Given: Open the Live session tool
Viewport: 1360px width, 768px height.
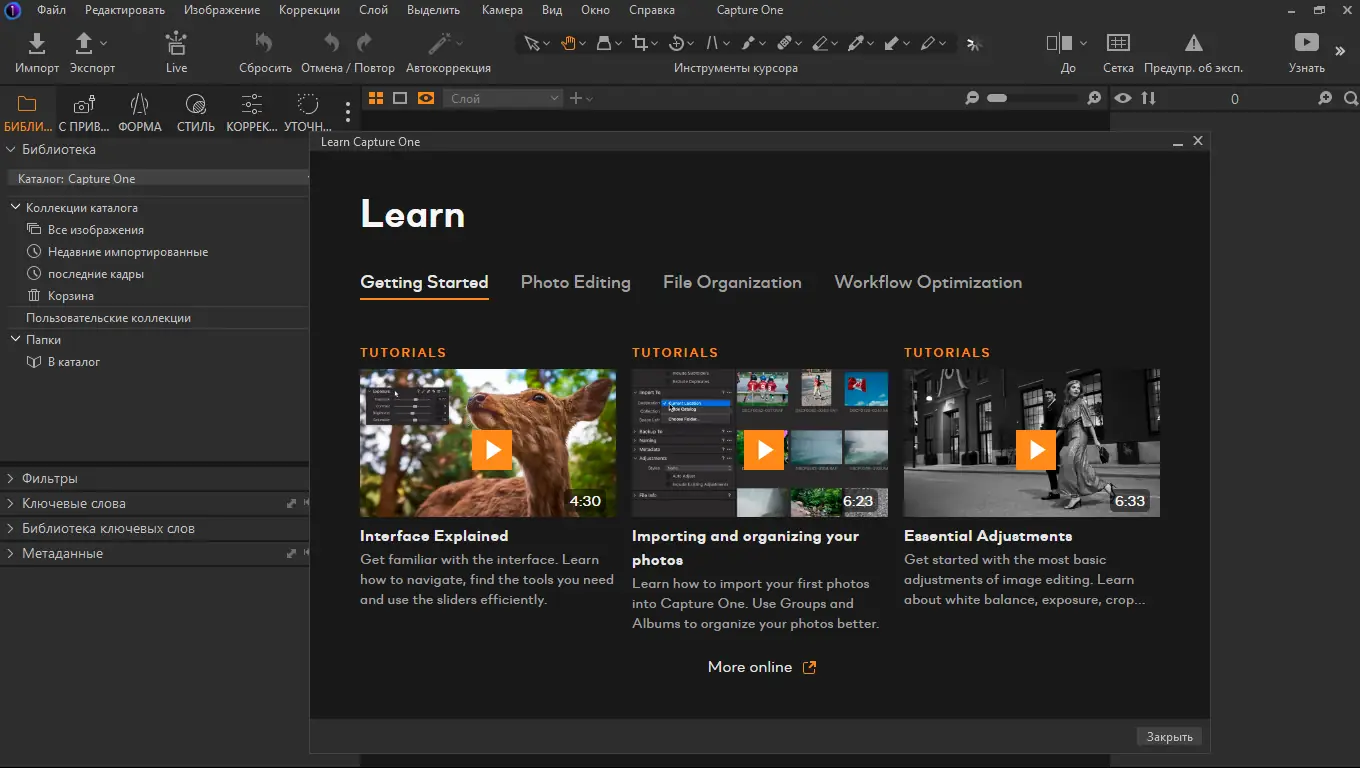Looking at the screenshot, I should click(176, 44).
